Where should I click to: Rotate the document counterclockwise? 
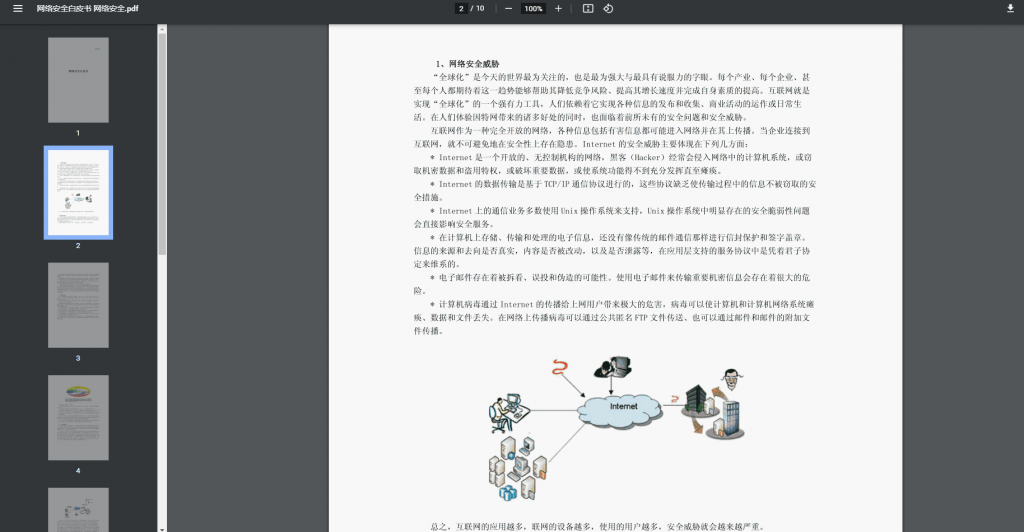point(608,8)
